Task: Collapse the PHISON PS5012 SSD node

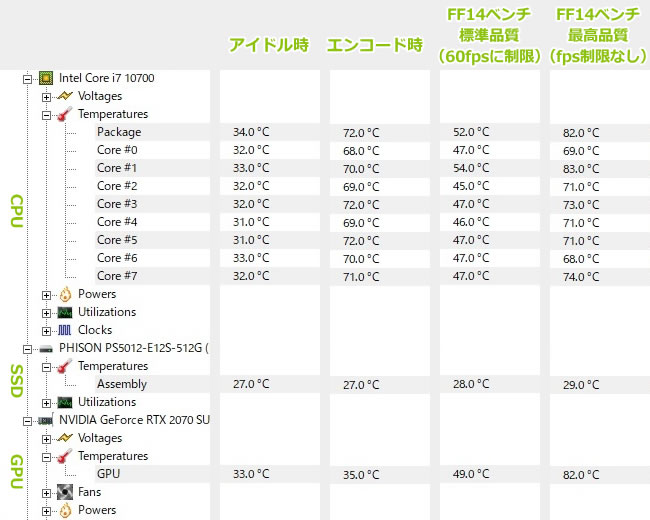Action: [27, 349]
